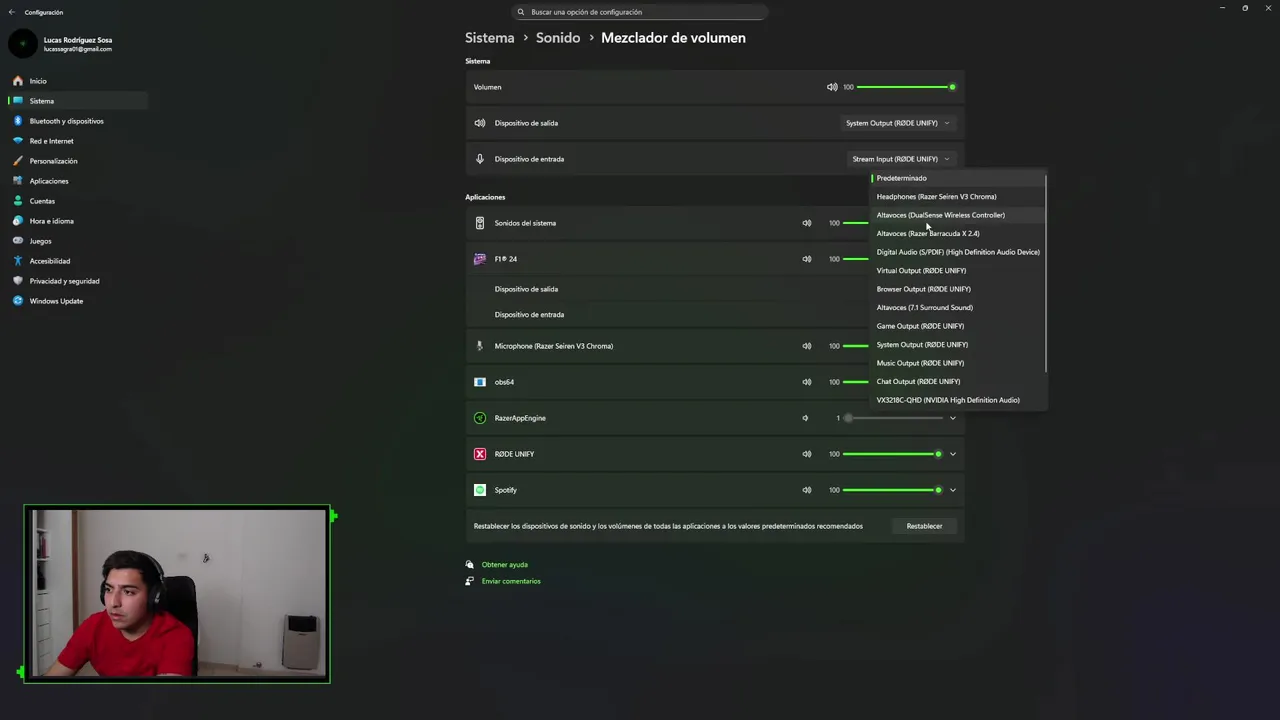Image resolution: width=1280 pixels, height=720 pixels.
Task: Select Sistema in the sidebar
Action: tap(78, 101)
